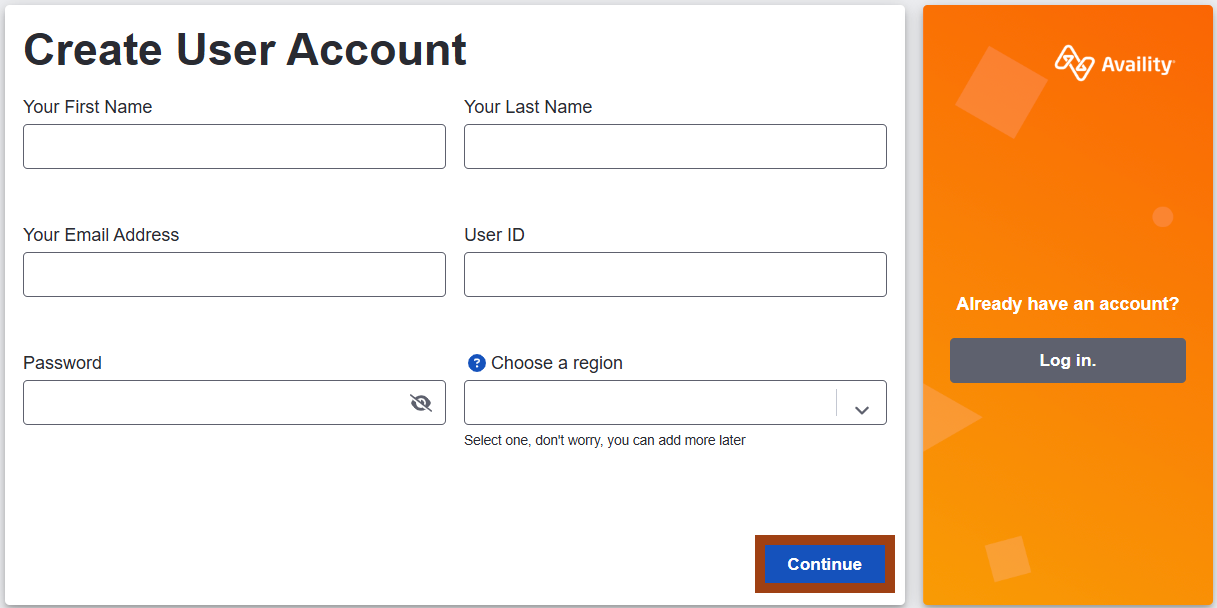1217x608 pixels.
Task: Focus the Your First Name input field
Action: click(x=234, y=146)
